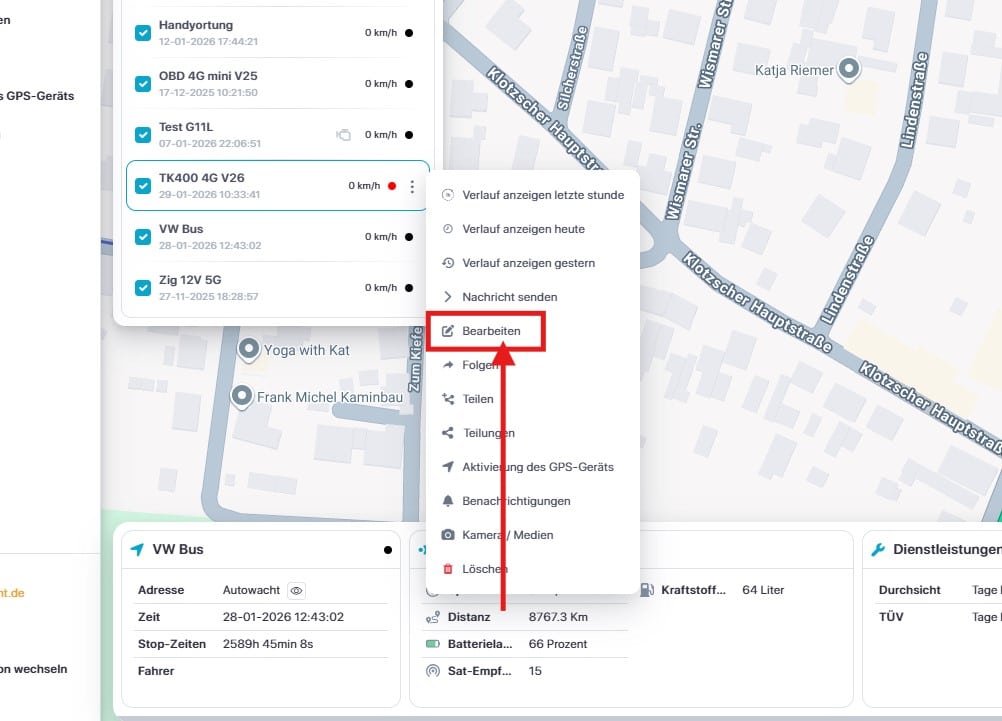Toggle the eye icon next to Autowacht address

[296, 591]
